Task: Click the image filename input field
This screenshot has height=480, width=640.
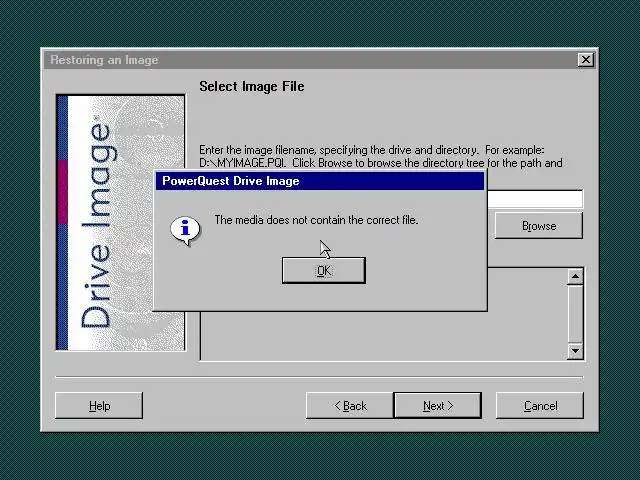Action: (x=535, y=199)
